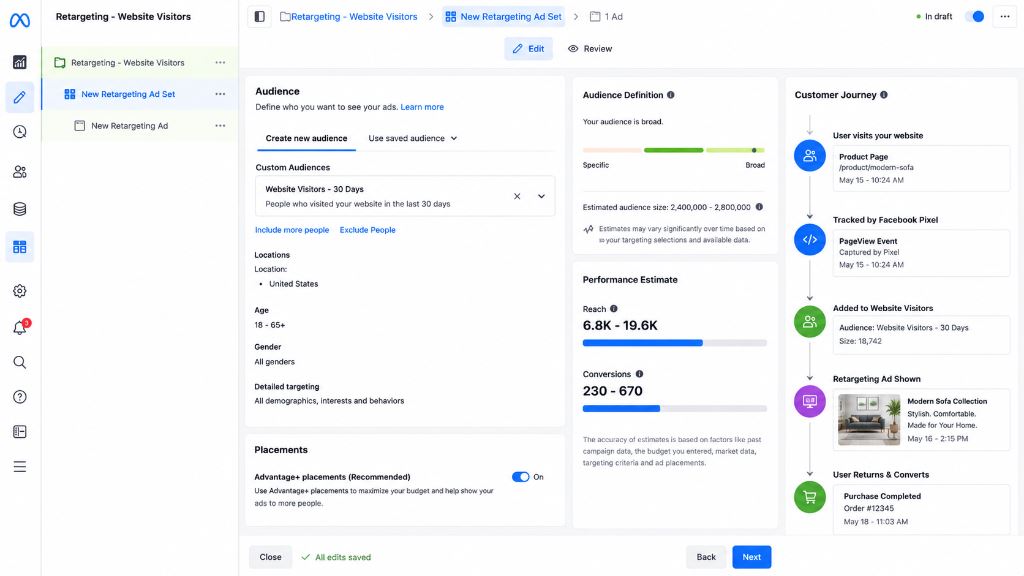The width and height of the screenshot is (1024, 576).
Task: Click the Product Page journey card
Action: (921, 168)
